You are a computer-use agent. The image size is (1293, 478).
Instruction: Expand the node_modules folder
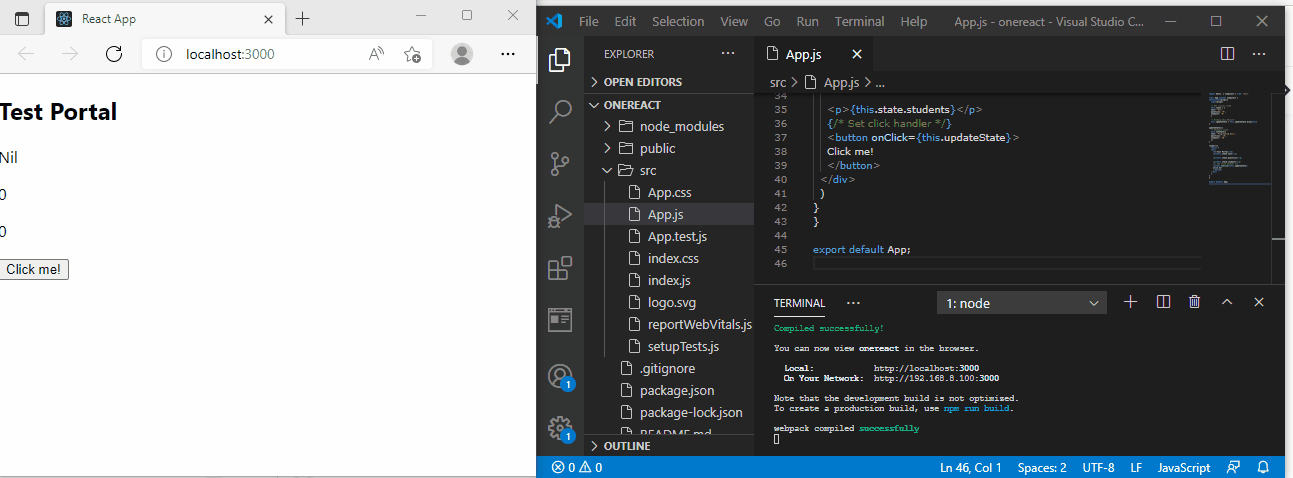click(668, 126)
